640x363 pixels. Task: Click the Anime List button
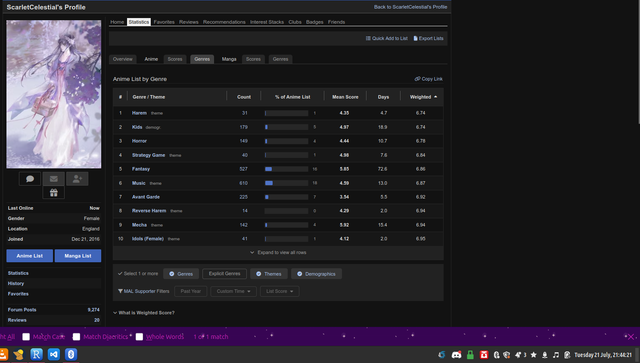click(x=29, y=256)
